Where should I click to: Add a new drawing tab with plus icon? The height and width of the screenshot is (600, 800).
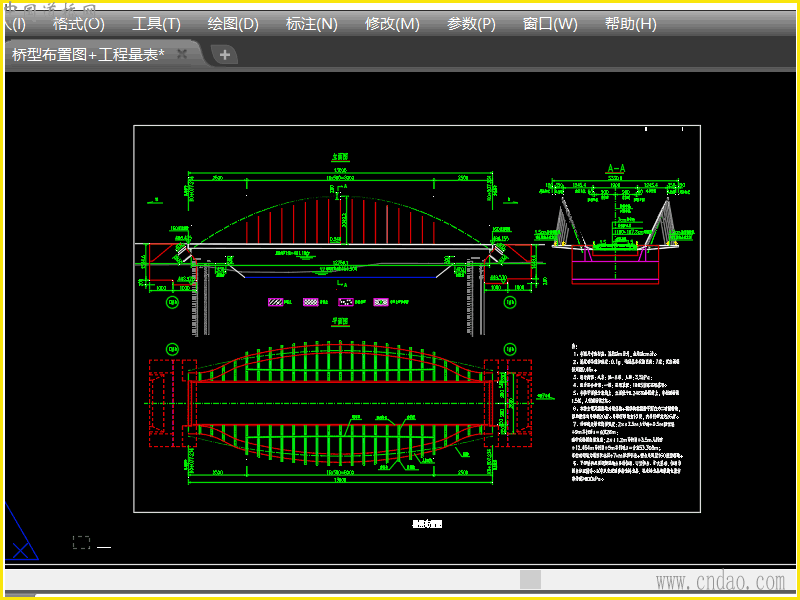pos(224,55)
